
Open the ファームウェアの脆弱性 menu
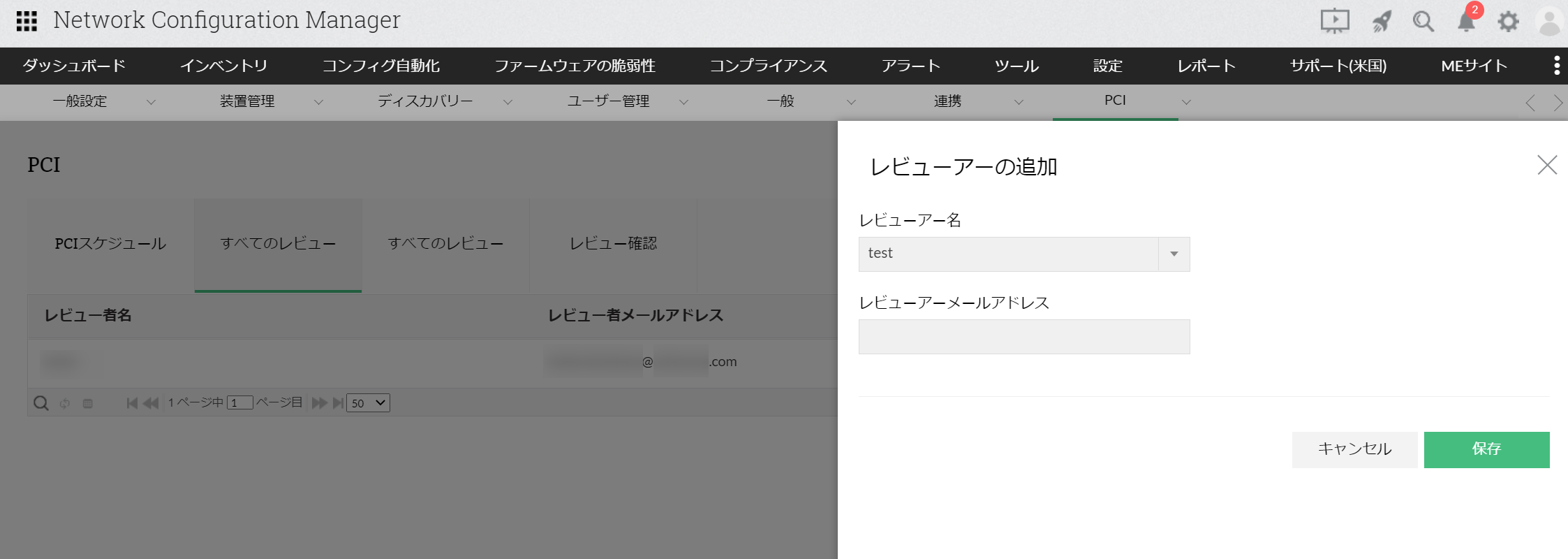tap(575, 66)
